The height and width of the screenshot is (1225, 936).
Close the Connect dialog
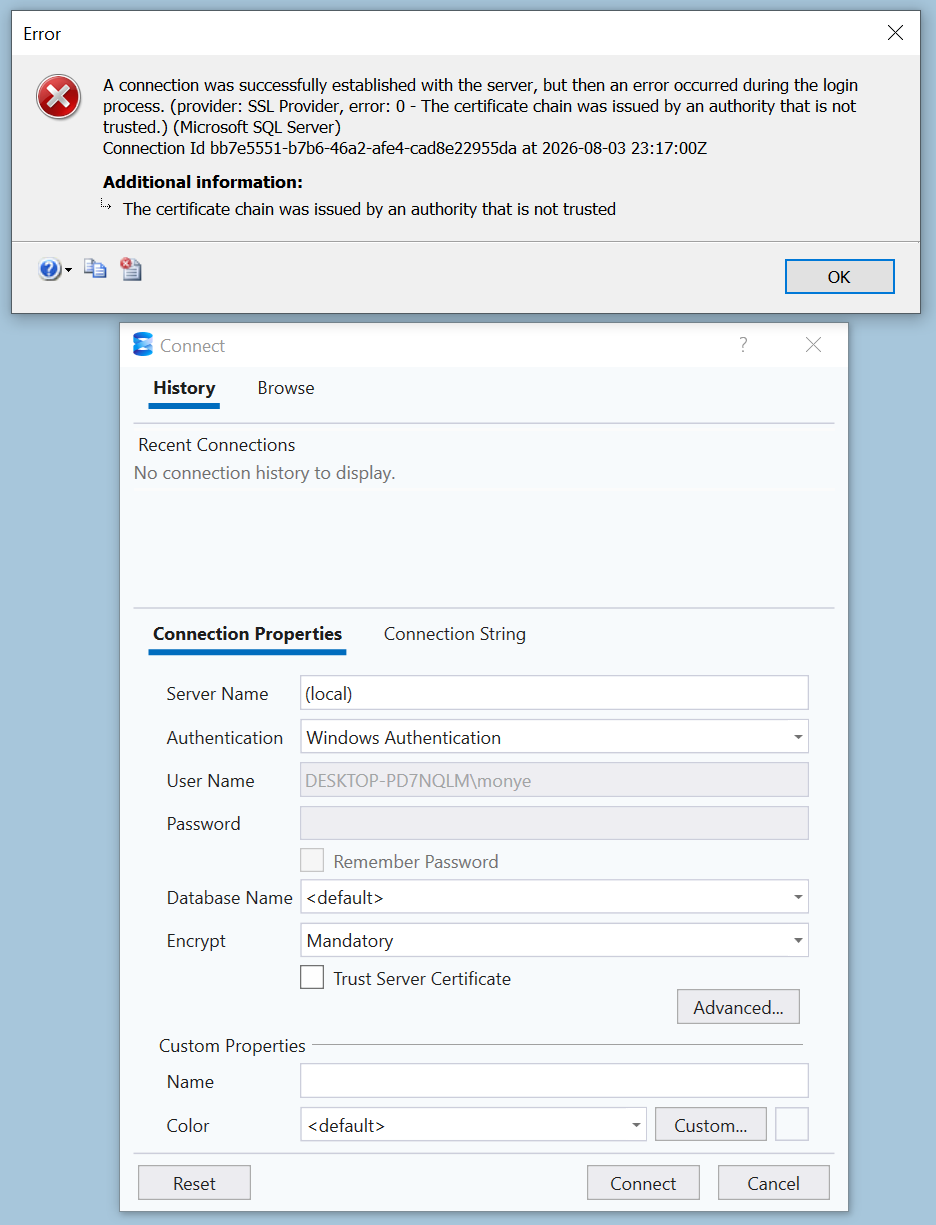pyautogui.click(x=813, y=345)
